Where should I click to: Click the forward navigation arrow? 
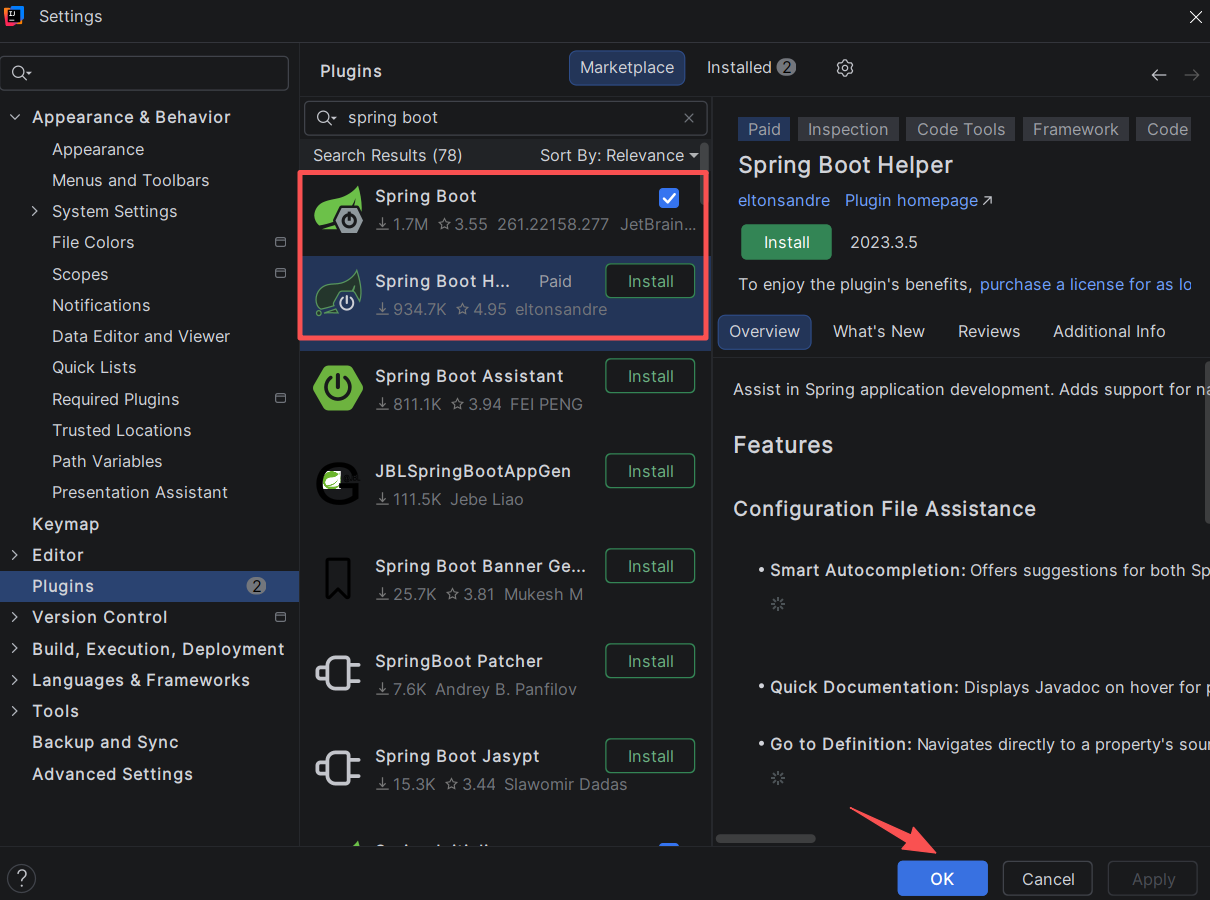pos(1192,75)
